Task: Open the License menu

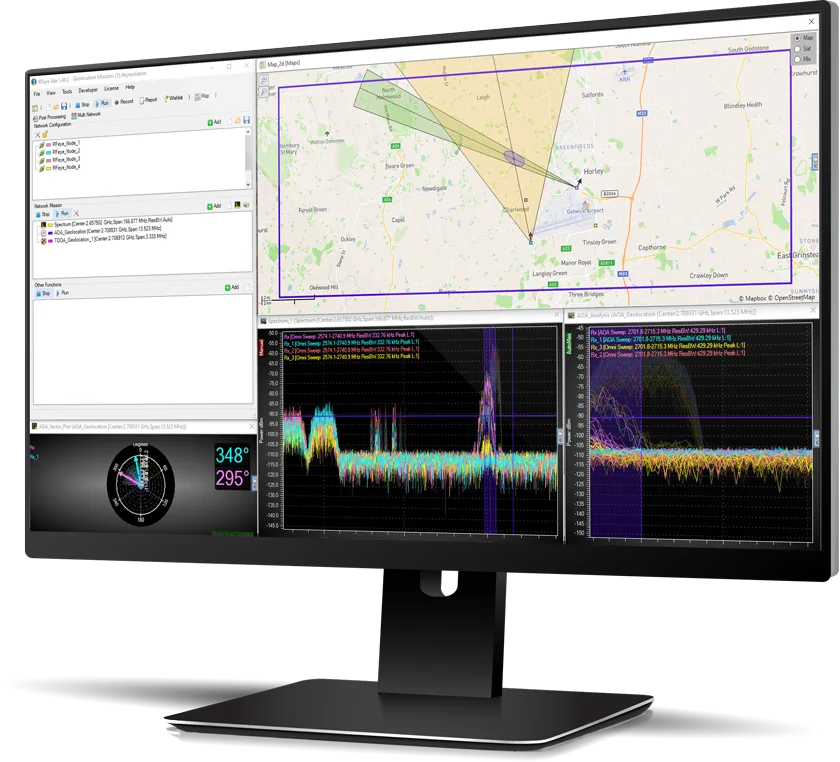Action: click(111, 88)
